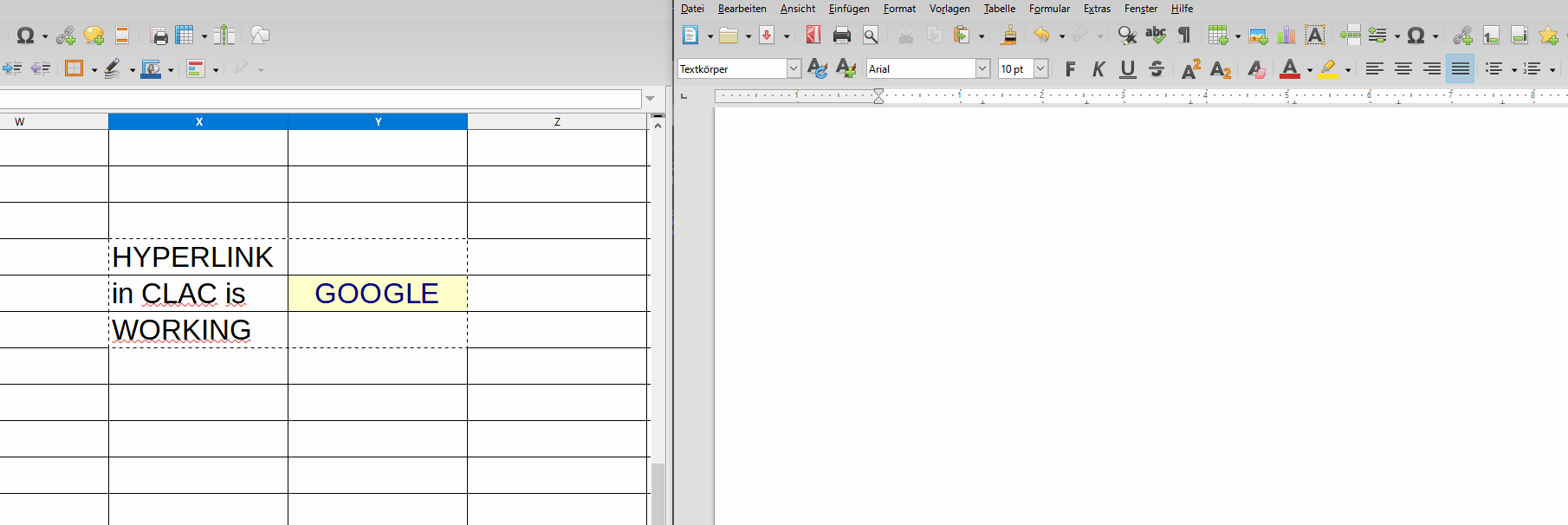
Task: Expand highlighting color dropdown arrow
Action: tap(1348, 69)
